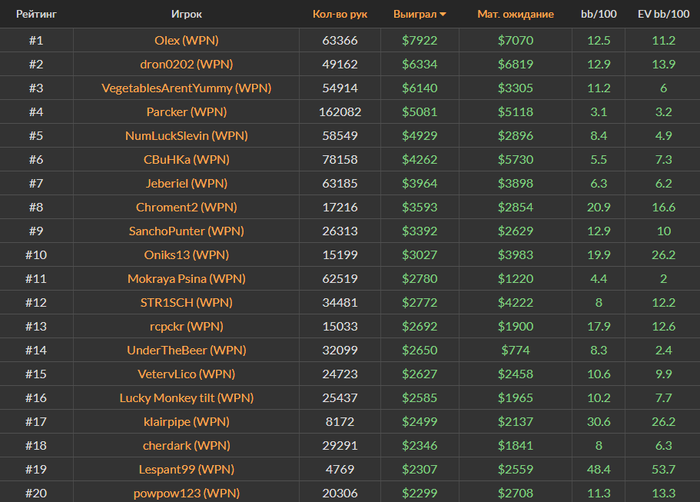
Task: Click the bb/100 column header
Action: (x=599, y=14)
